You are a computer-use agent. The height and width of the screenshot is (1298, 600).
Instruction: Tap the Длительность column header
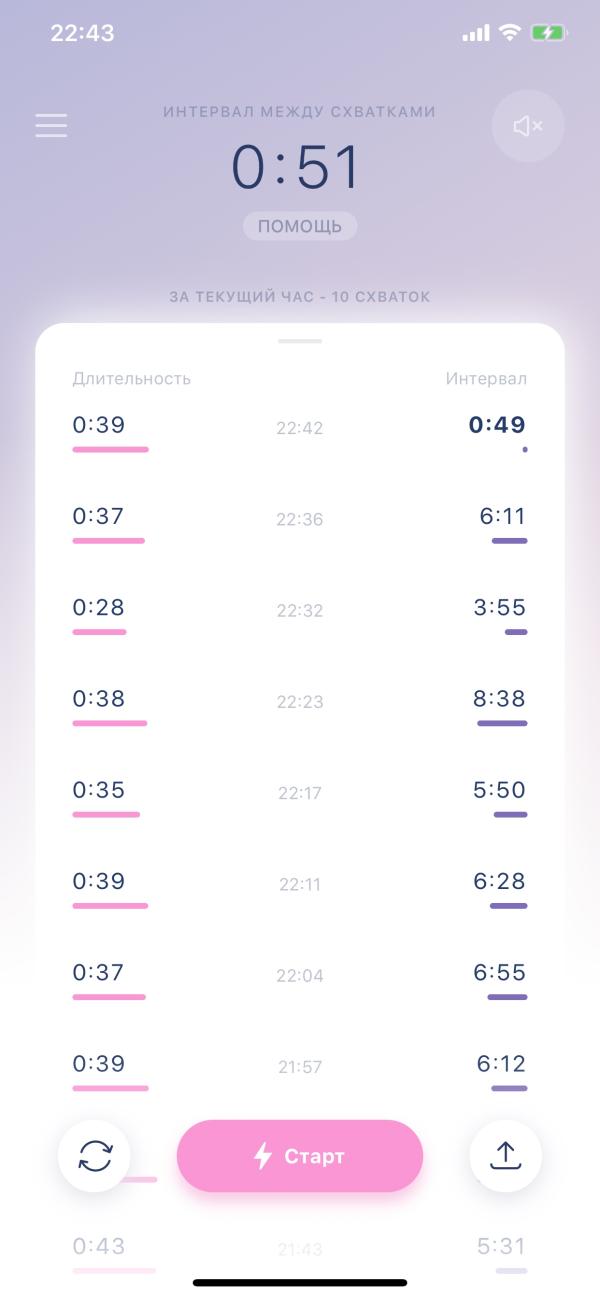131,378
